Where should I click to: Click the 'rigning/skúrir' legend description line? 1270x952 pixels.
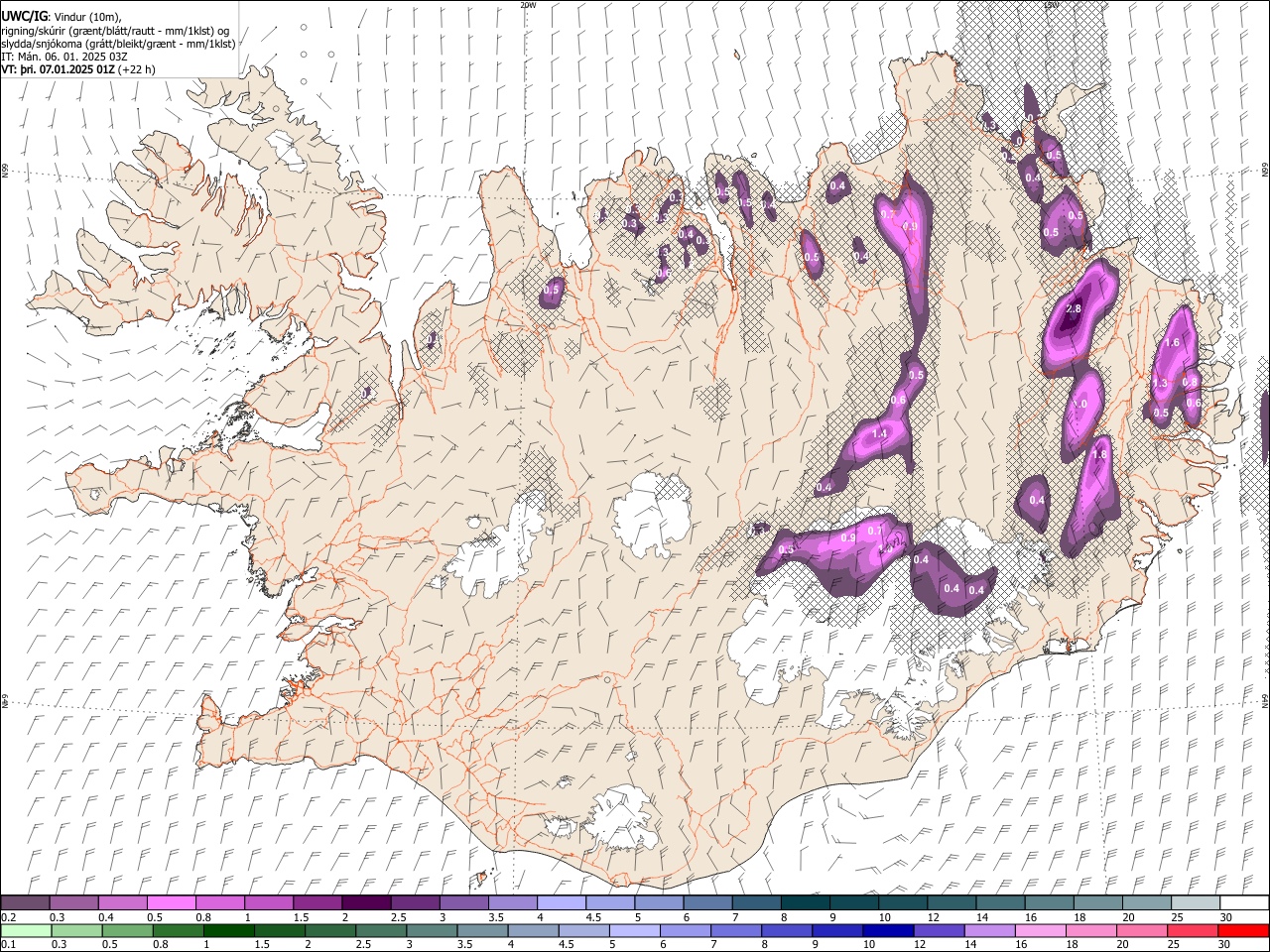(115, 31)
